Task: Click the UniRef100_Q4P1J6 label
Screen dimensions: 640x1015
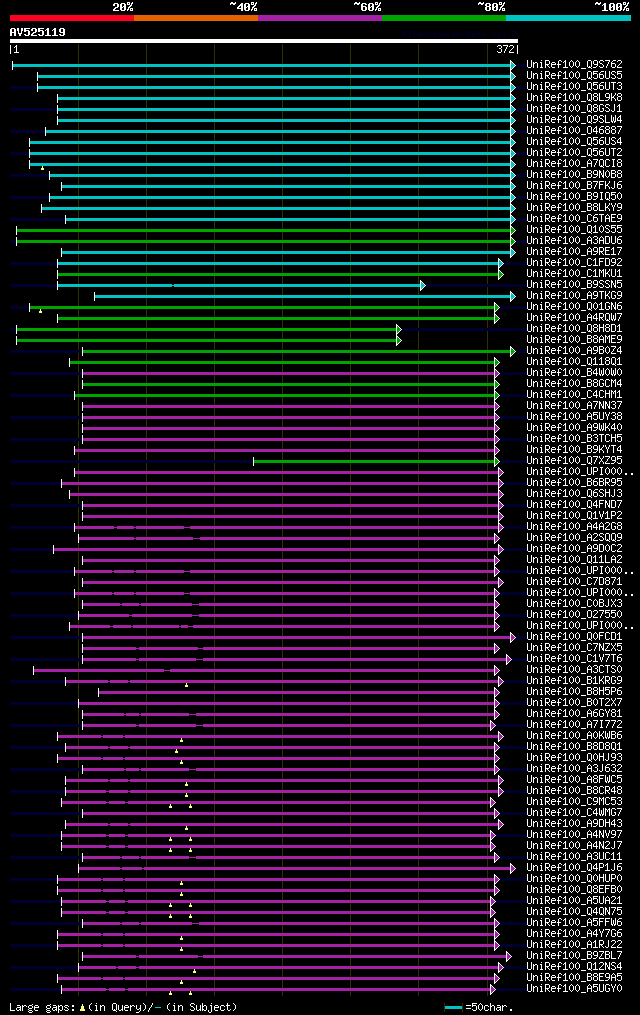Action: click(x=575, y=868)
